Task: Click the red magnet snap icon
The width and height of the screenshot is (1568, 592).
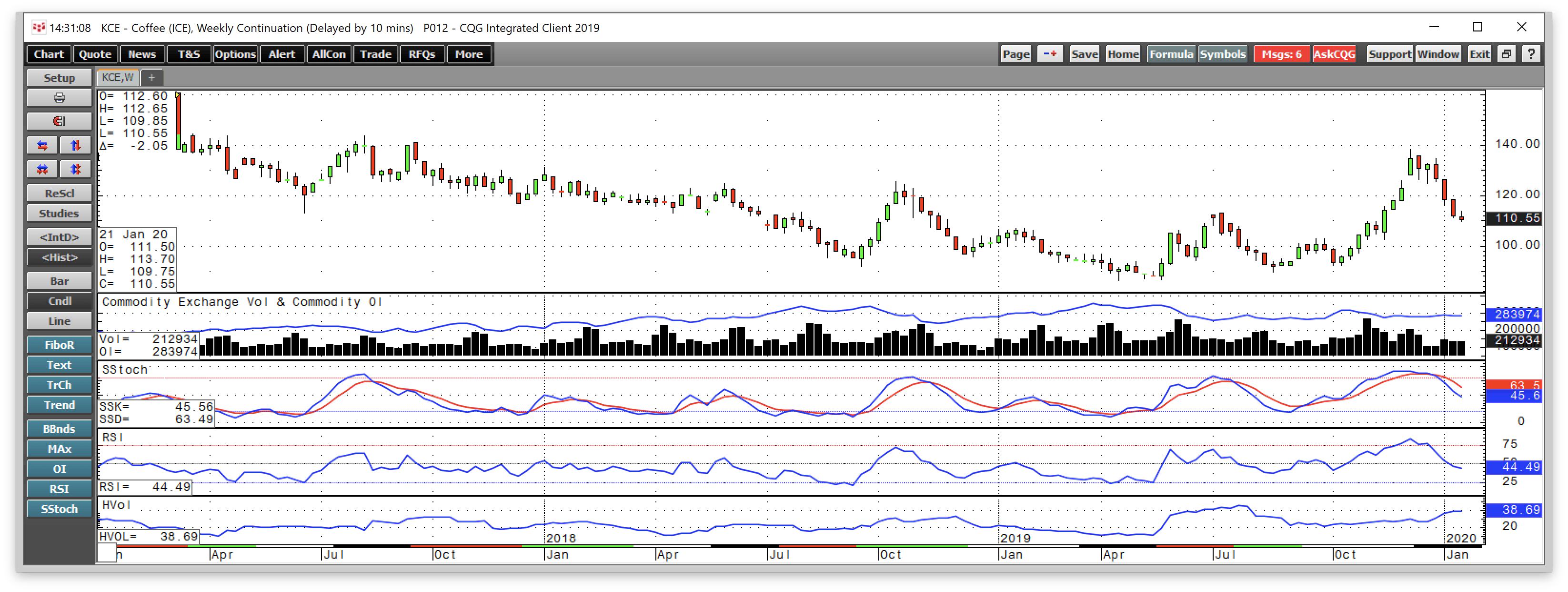Action: [59, 121]
